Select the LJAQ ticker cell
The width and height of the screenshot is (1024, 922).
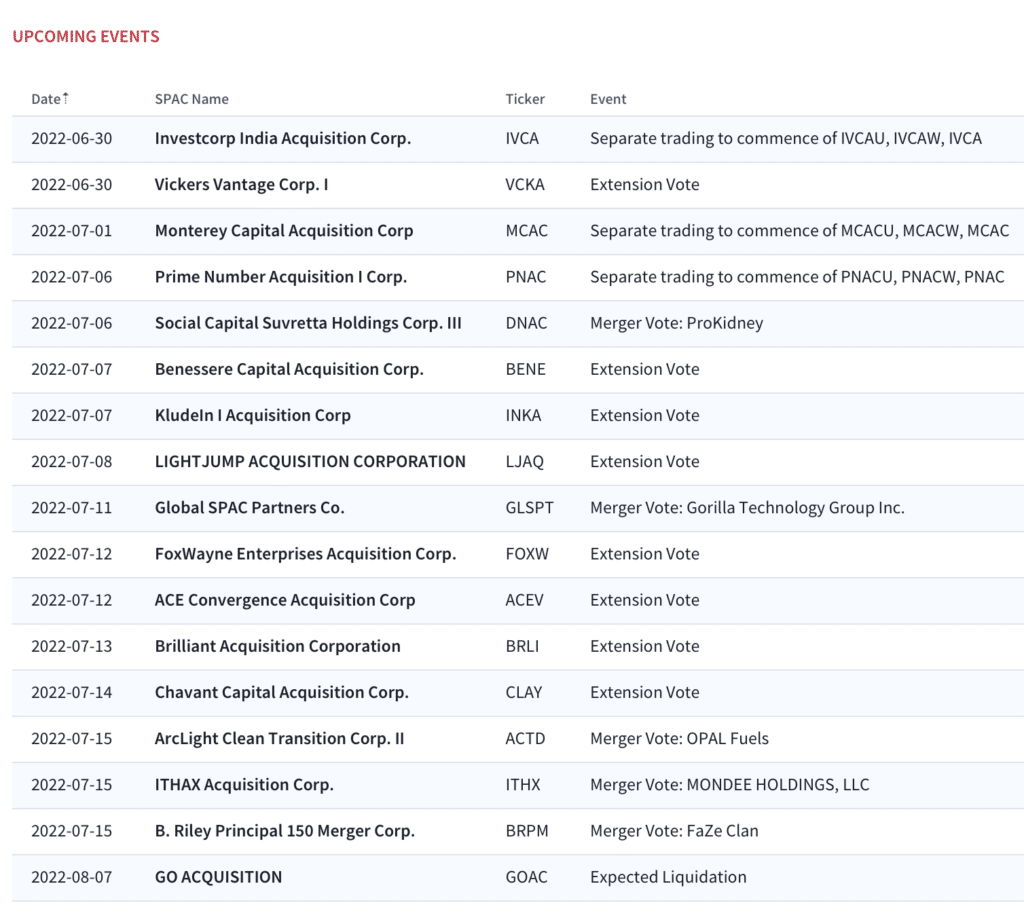pos(524,462)
